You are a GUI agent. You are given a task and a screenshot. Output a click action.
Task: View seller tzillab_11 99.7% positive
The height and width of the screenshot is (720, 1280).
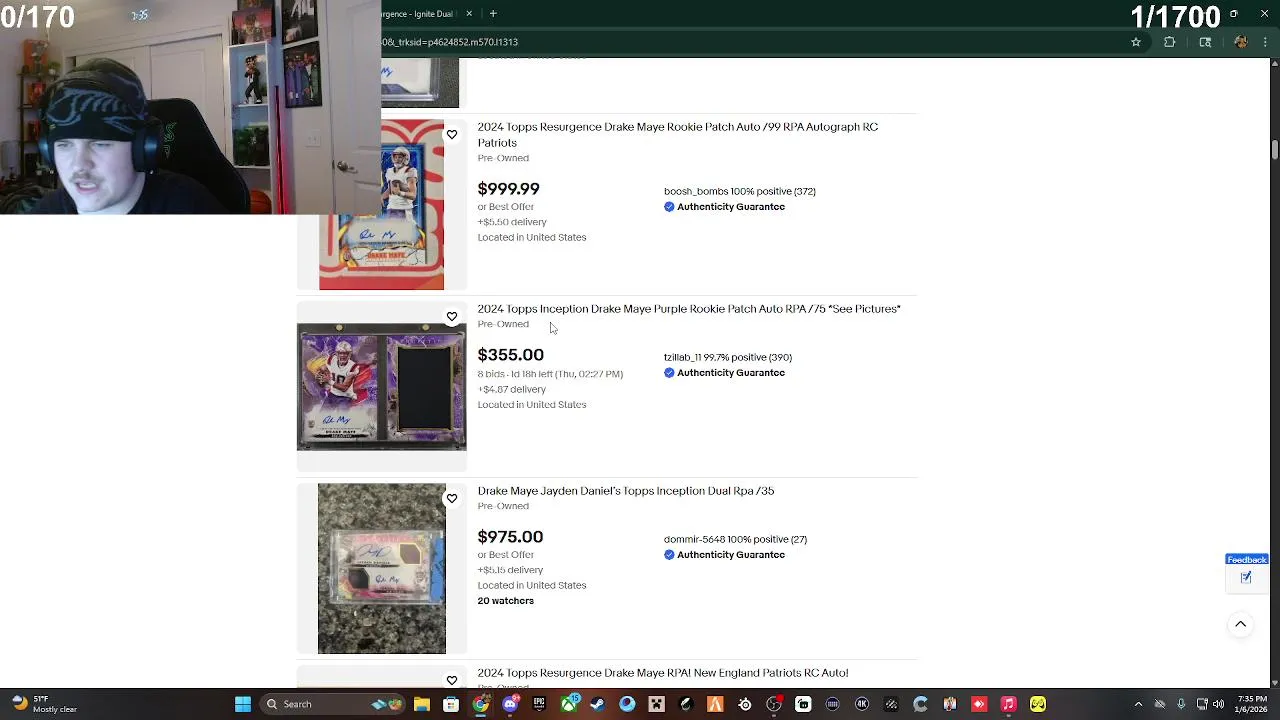728,357
